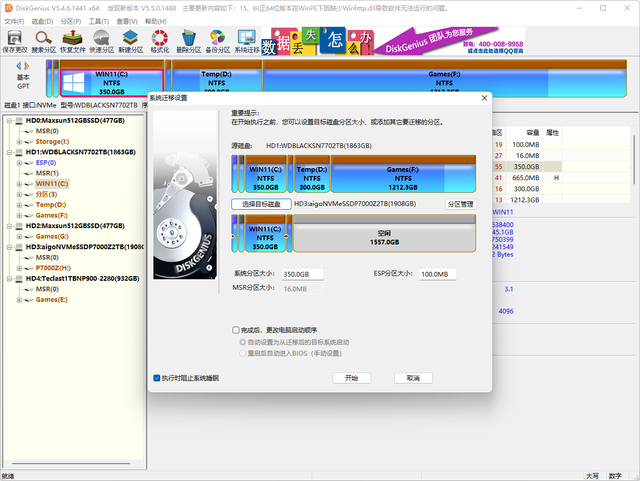Screen dimensions: 640x481
Task: Open the 分区(P) menu
Action: click(71, 21)
